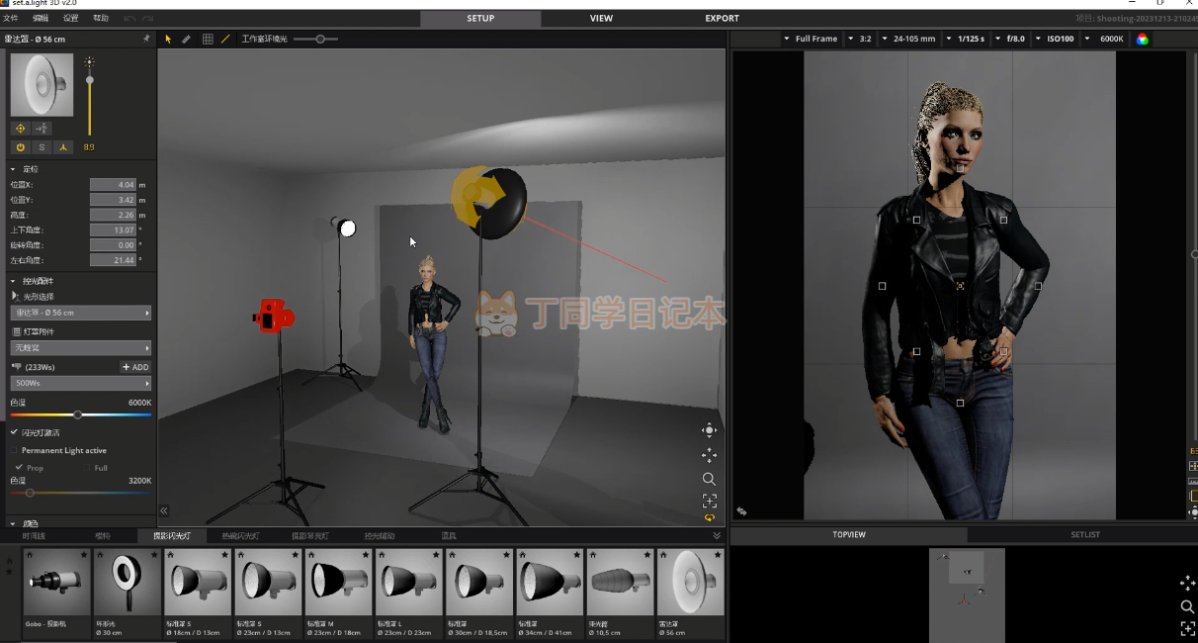The image size is (1198, 643).
Task: Pin the 雷达罩 properties panel
Action: tap(146, 39)
